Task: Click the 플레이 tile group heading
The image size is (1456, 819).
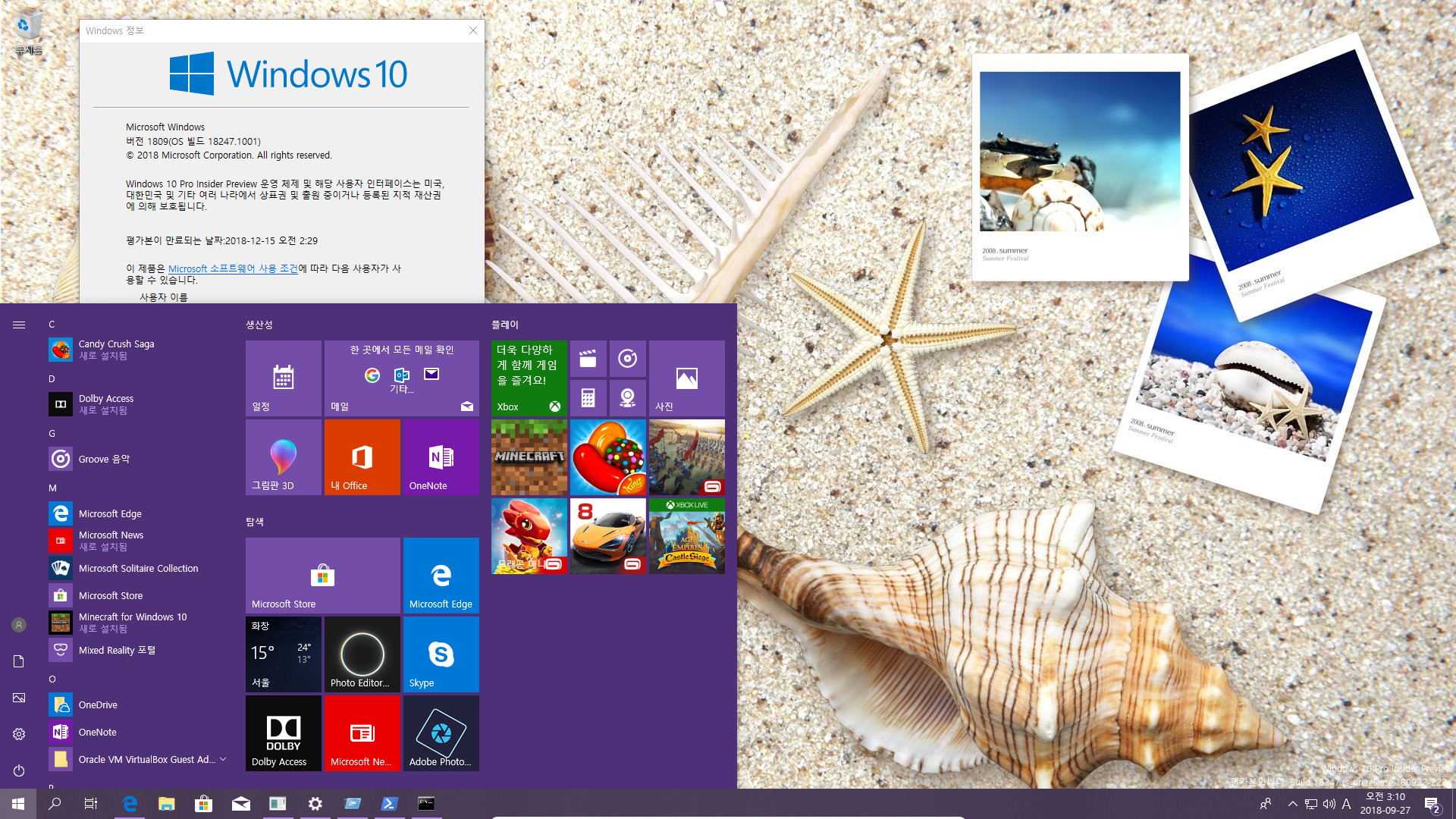Action: click(505, 325)
